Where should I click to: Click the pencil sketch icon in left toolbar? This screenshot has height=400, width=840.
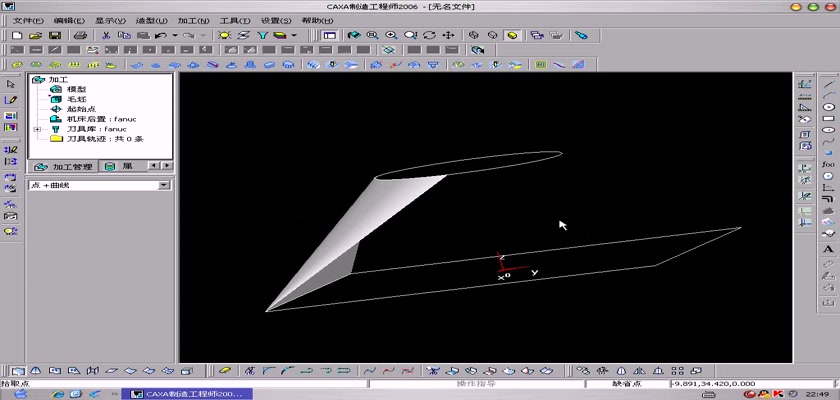click(x=11, y=100)
